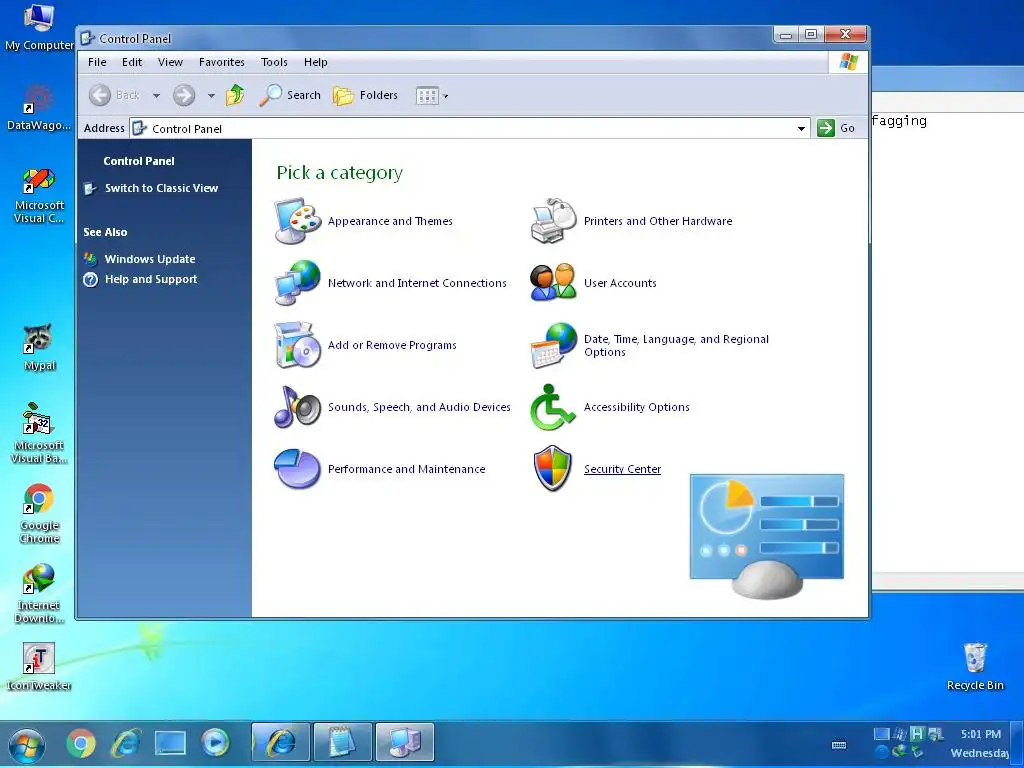Open Sounds, Speech, and Audio Devices icon
Viewport: 1024px width, 768px height.
coord(298,407)
